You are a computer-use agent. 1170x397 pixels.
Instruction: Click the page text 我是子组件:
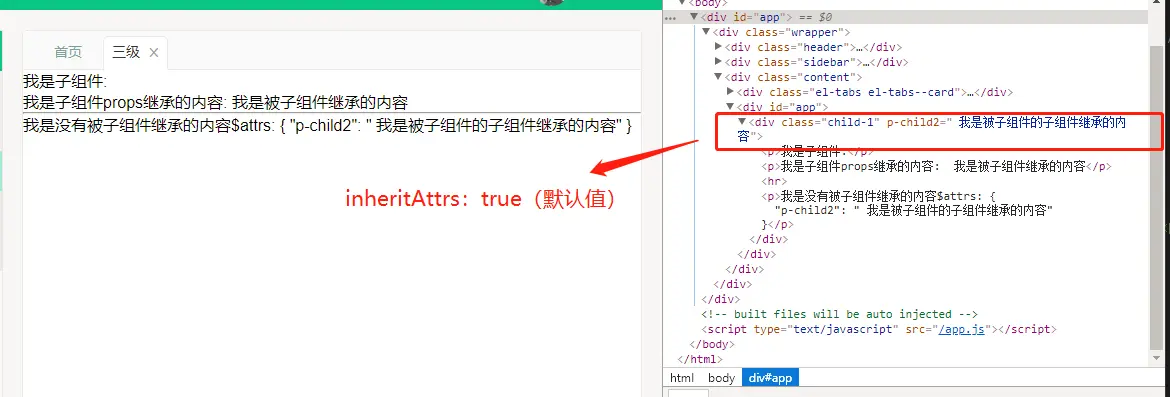(x=65, y=81)
